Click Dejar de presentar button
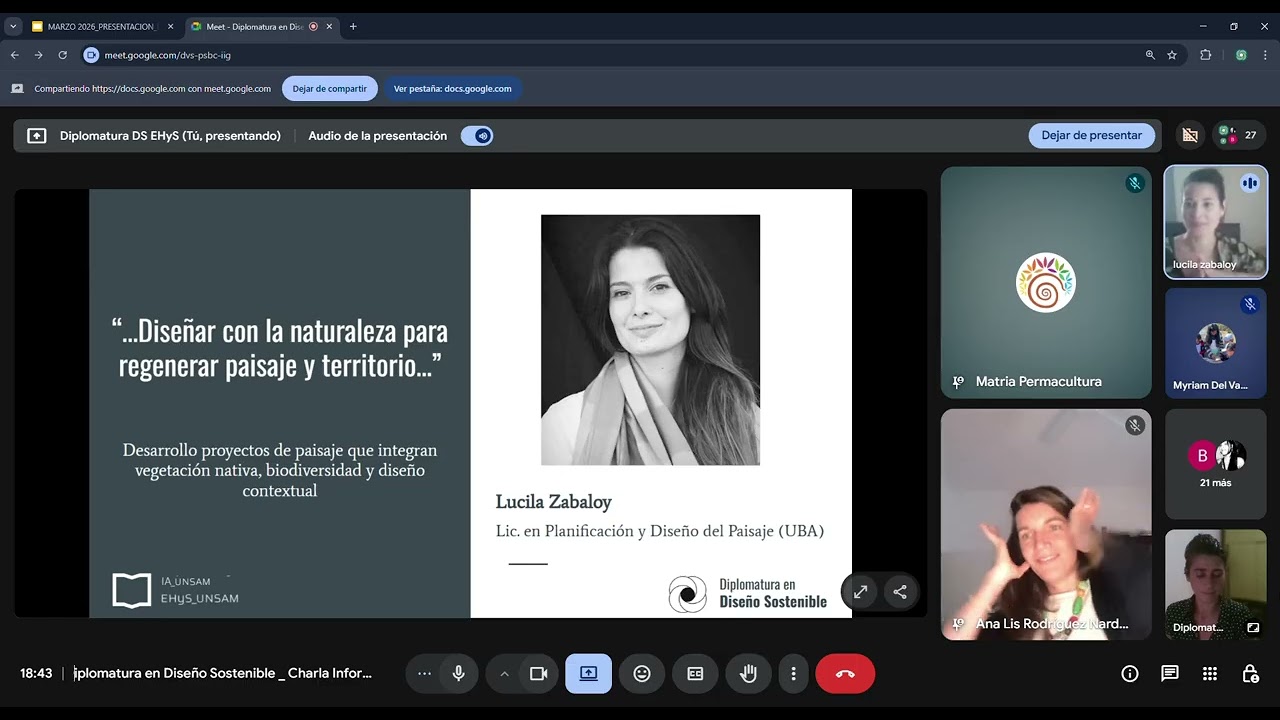 (x=1091, y=136)
